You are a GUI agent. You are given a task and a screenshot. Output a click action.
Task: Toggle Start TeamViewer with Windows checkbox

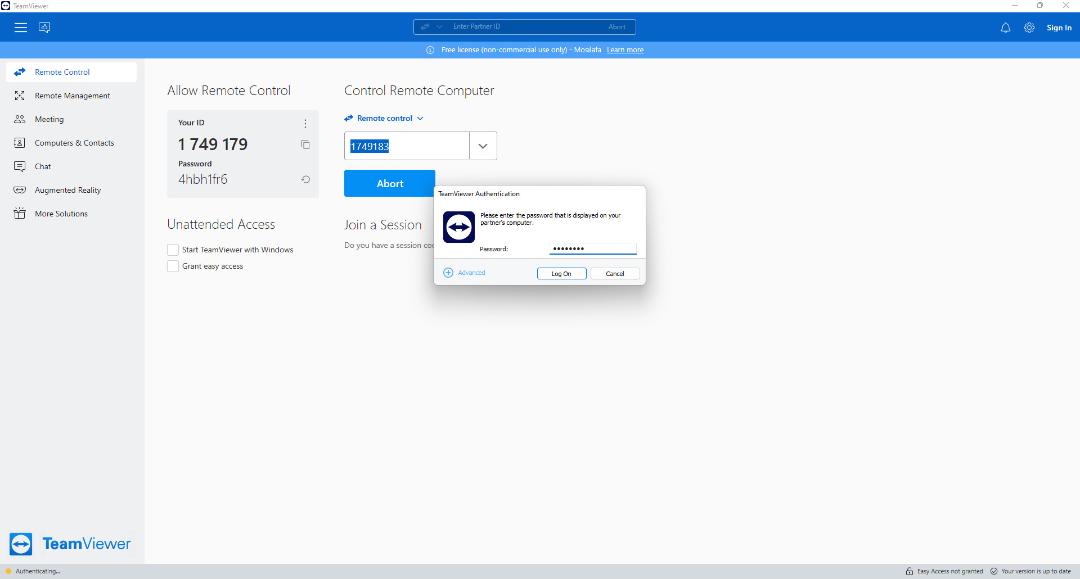[173, 250]
